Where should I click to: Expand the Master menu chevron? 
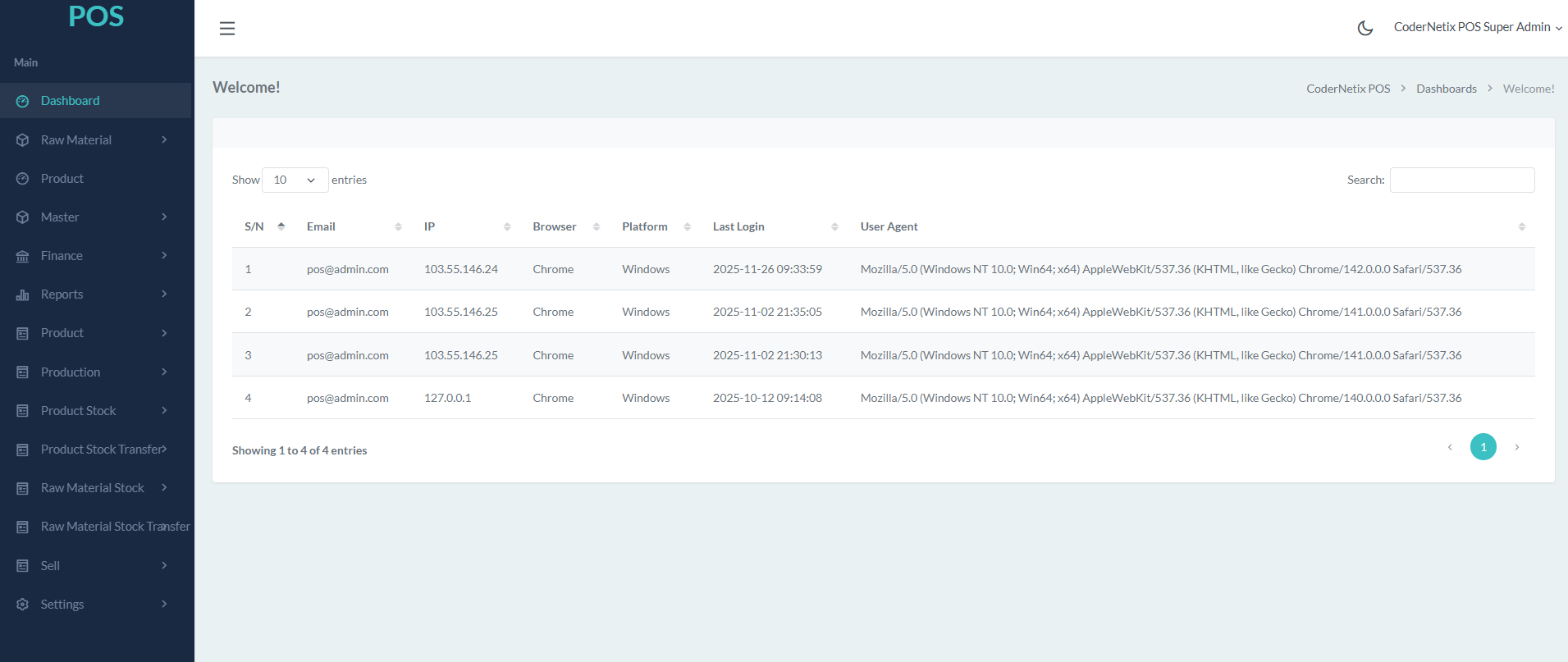tap(164, 217)
